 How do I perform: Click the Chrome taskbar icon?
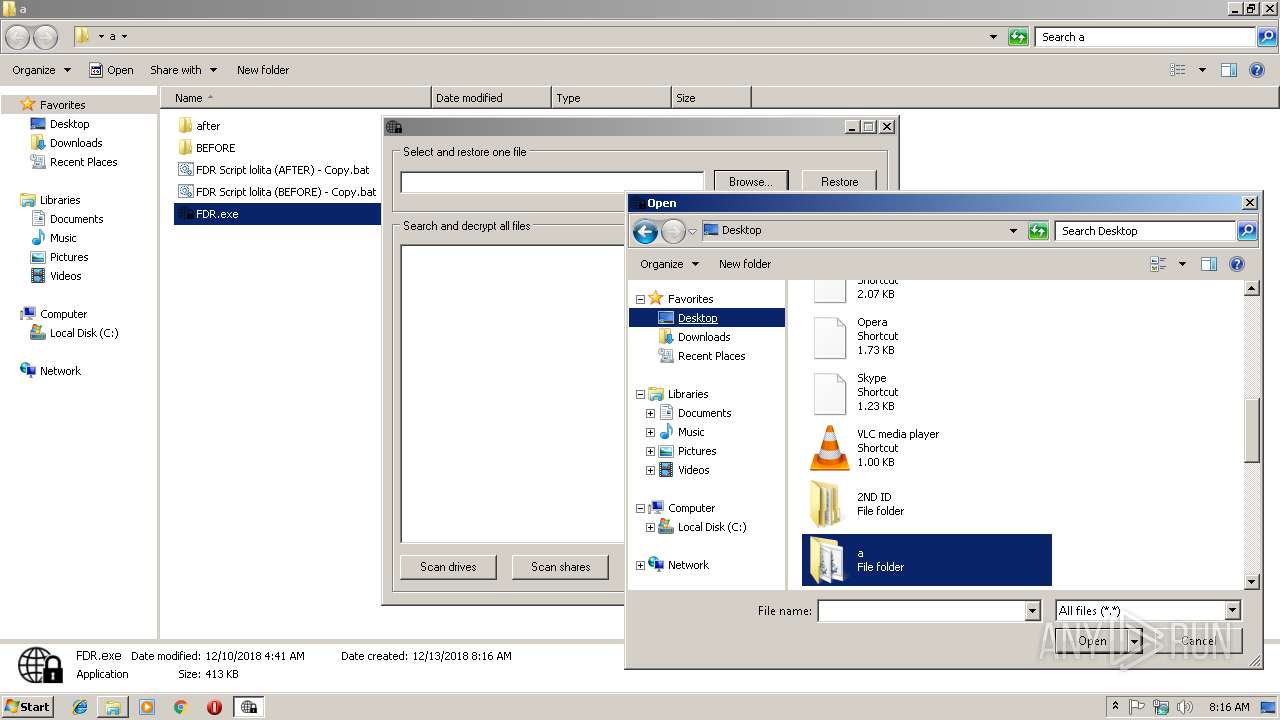(x=180, y=707)
